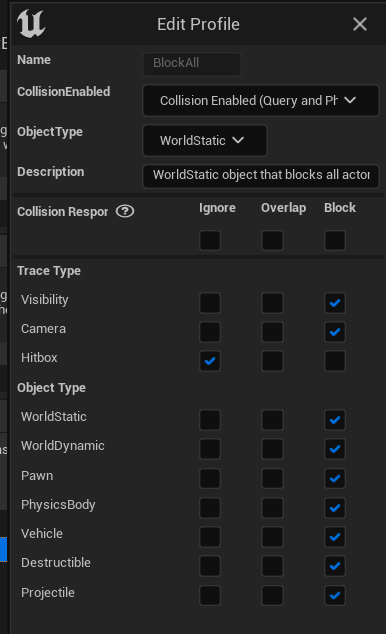
Task: Set WorldDynamic response to Ignore
Action: (210, 449)
